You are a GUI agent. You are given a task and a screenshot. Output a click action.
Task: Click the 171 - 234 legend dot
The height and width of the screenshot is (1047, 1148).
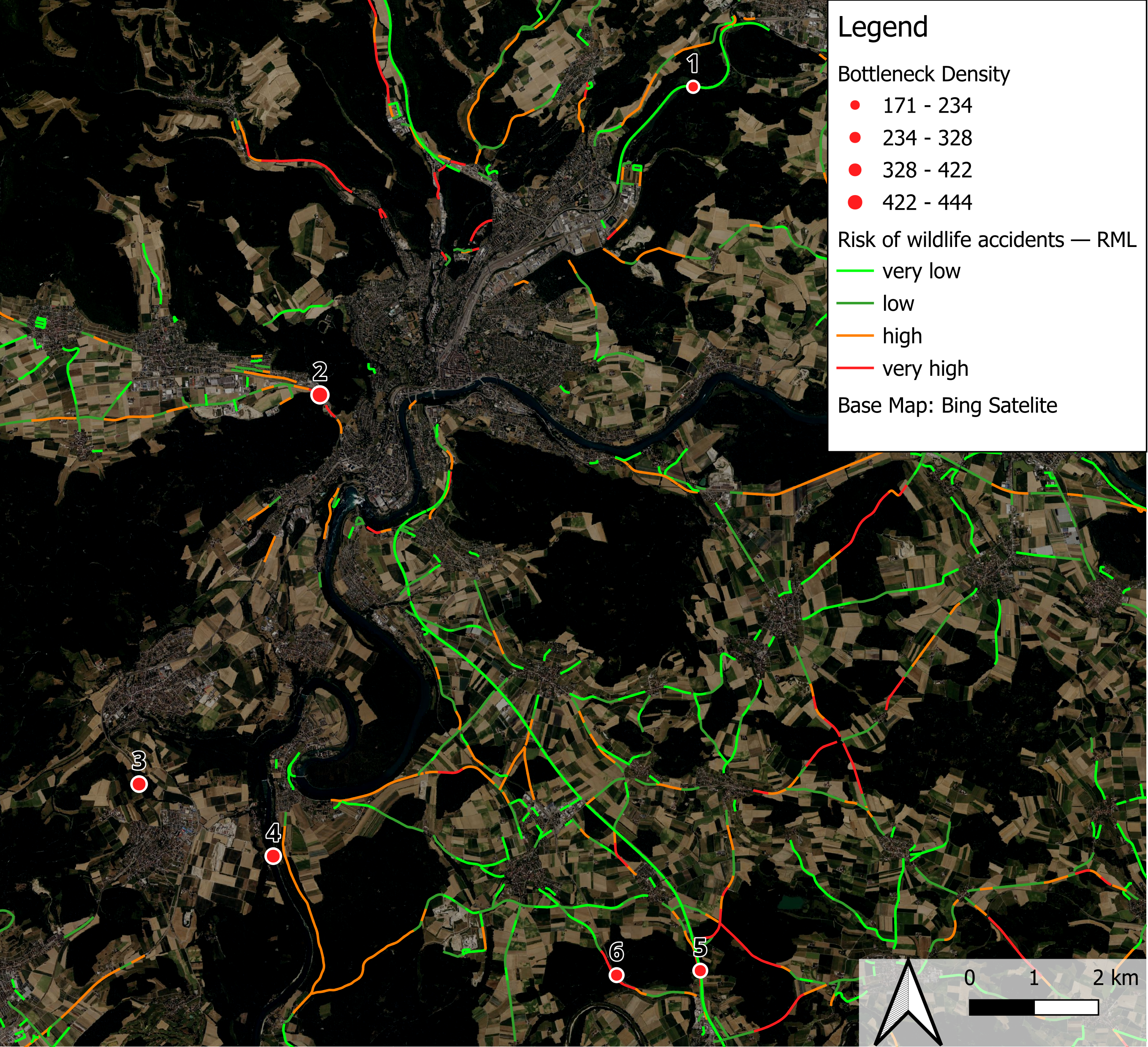point(855,105)
